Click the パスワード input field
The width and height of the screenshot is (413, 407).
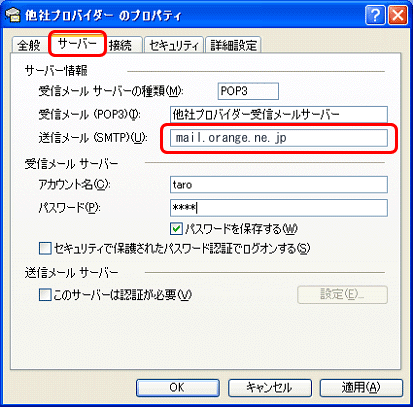tap(279, 208)
